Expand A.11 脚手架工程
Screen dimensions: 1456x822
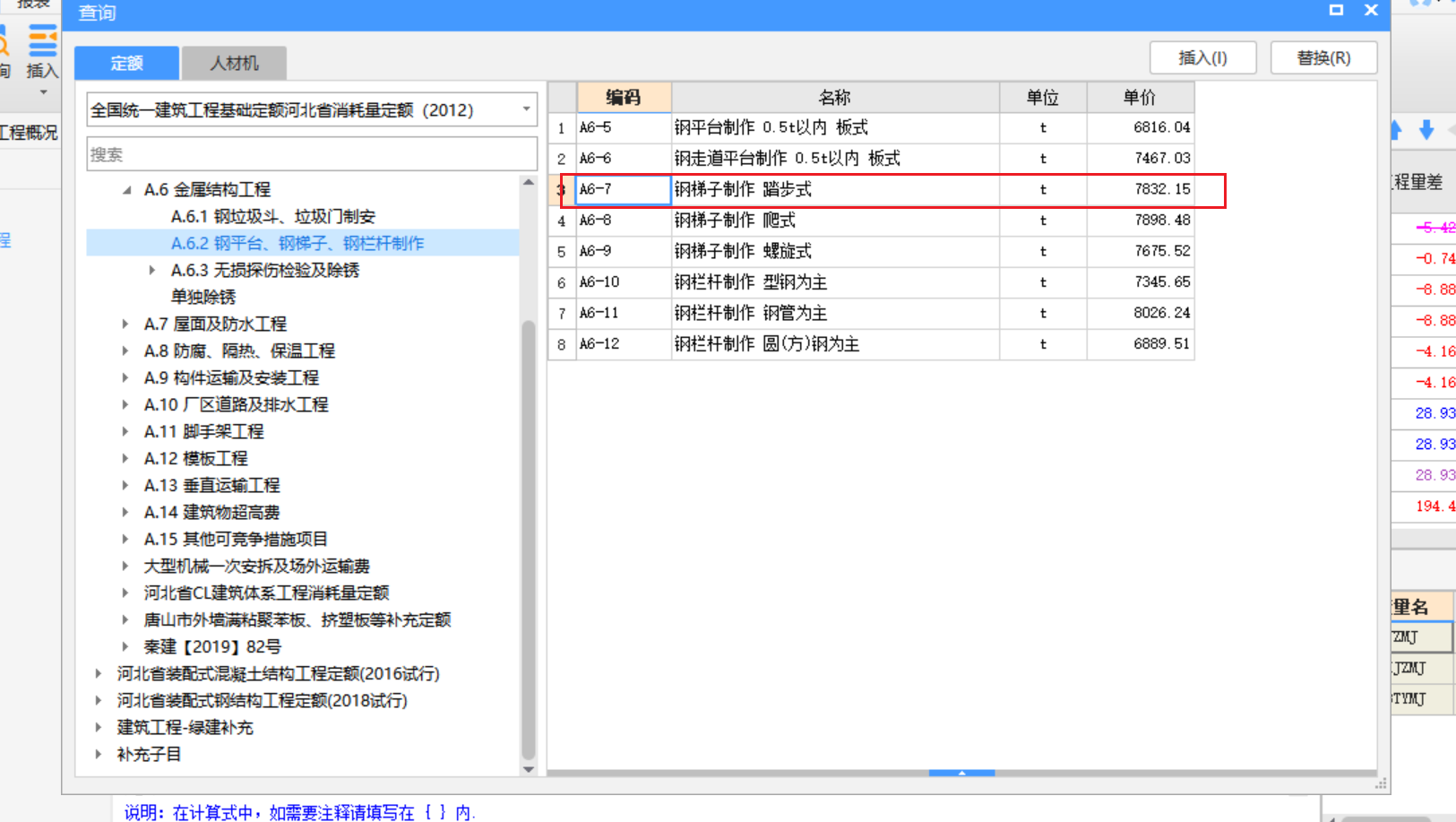(x=125, y=431)
